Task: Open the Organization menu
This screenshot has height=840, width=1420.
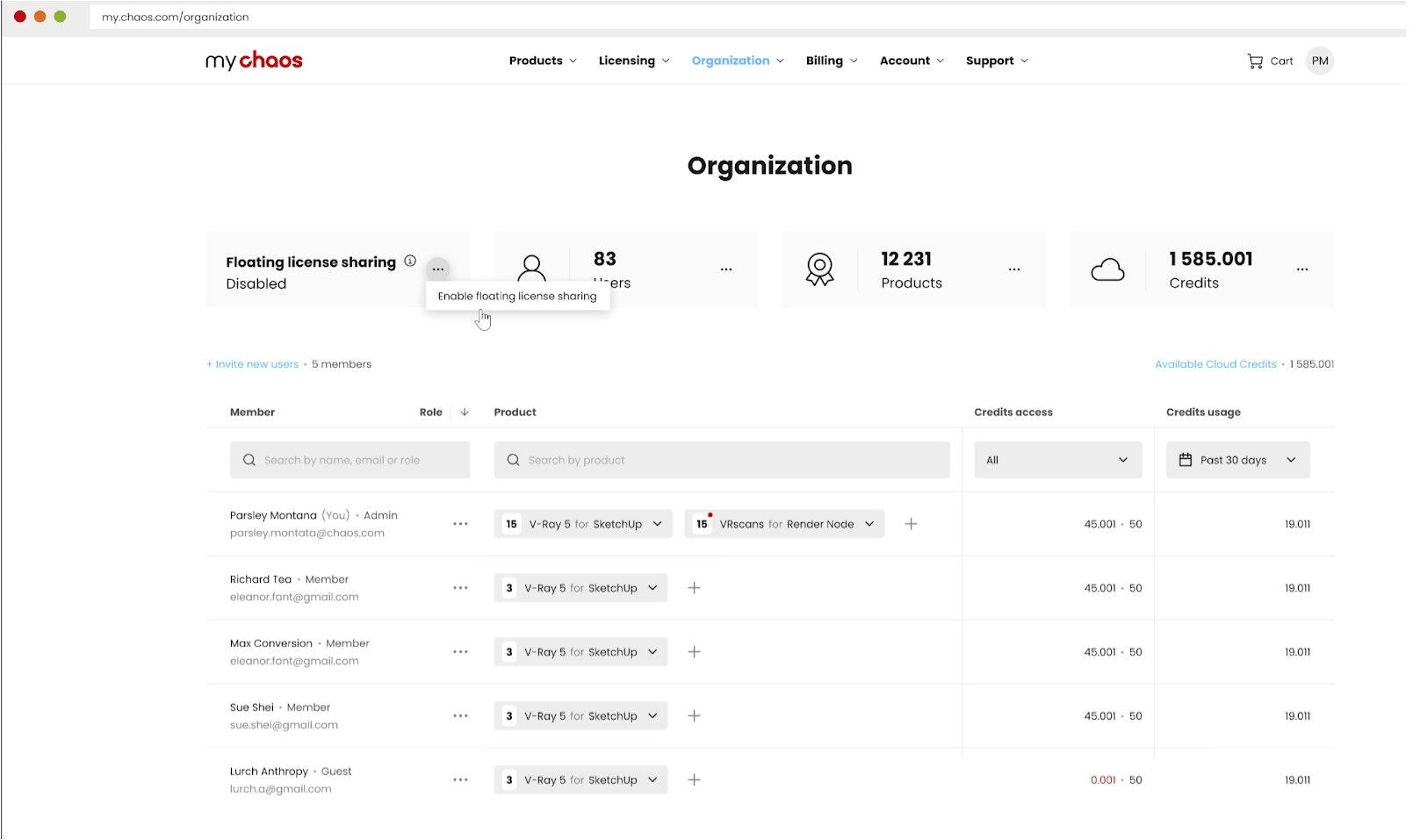Action: [x=738, y=61]
